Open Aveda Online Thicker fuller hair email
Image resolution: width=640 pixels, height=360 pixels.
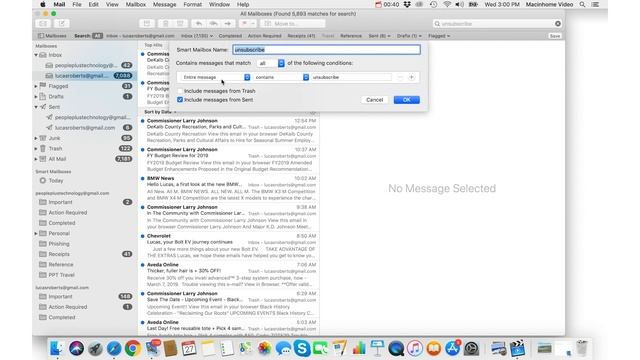tap(229, 275)
